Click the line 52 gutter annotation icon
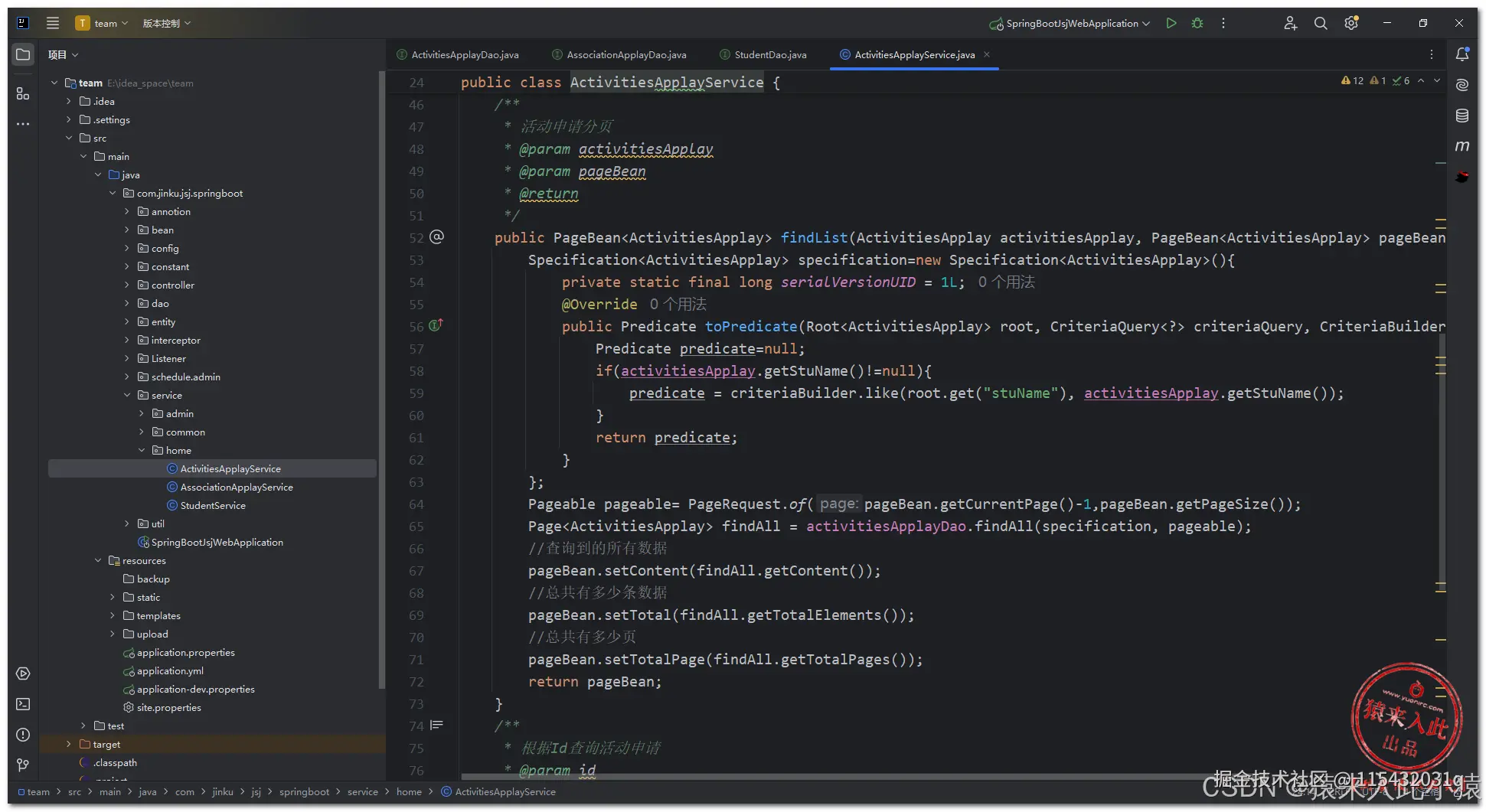The height and width of the screenshot is (812, 1486). 437,237
